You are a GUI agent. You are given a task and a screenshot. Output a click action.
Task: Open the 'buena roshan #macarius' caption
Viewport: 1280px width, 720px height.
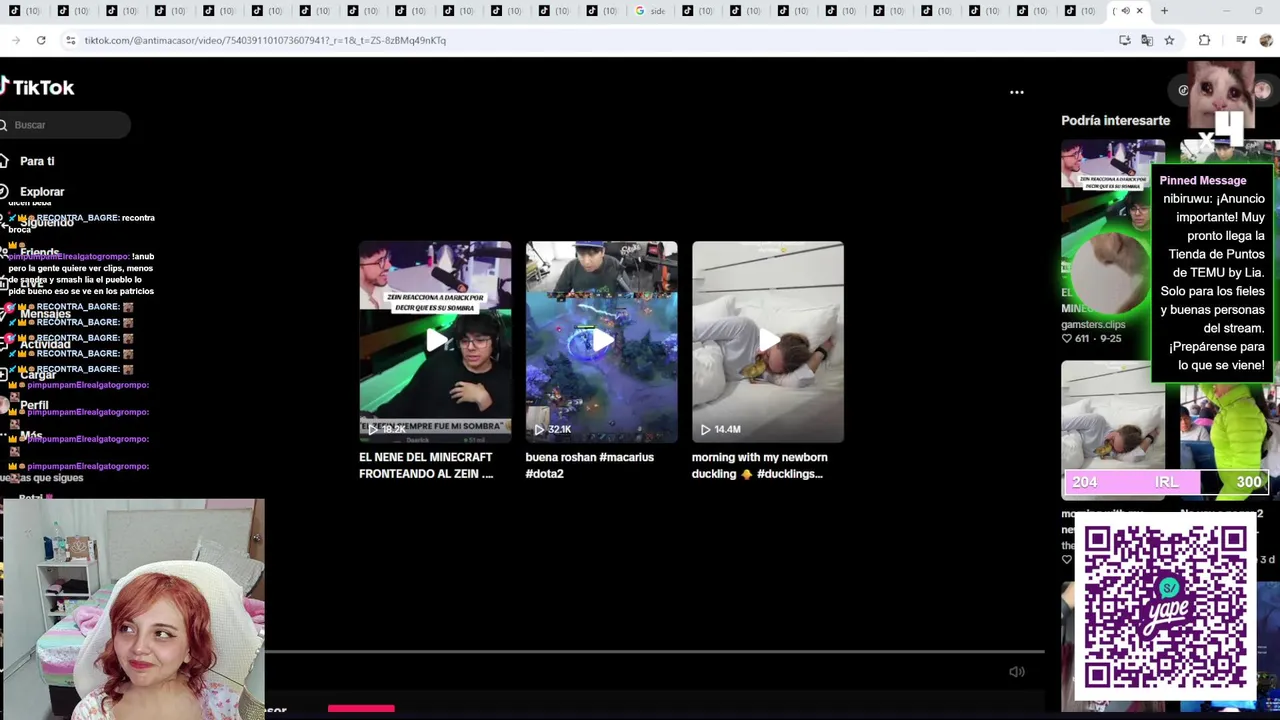click(590, 465)
